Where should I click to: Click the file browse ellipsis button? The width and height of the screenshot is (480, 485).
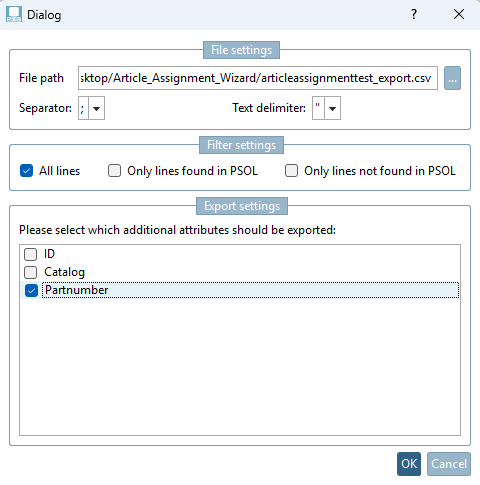452,78
